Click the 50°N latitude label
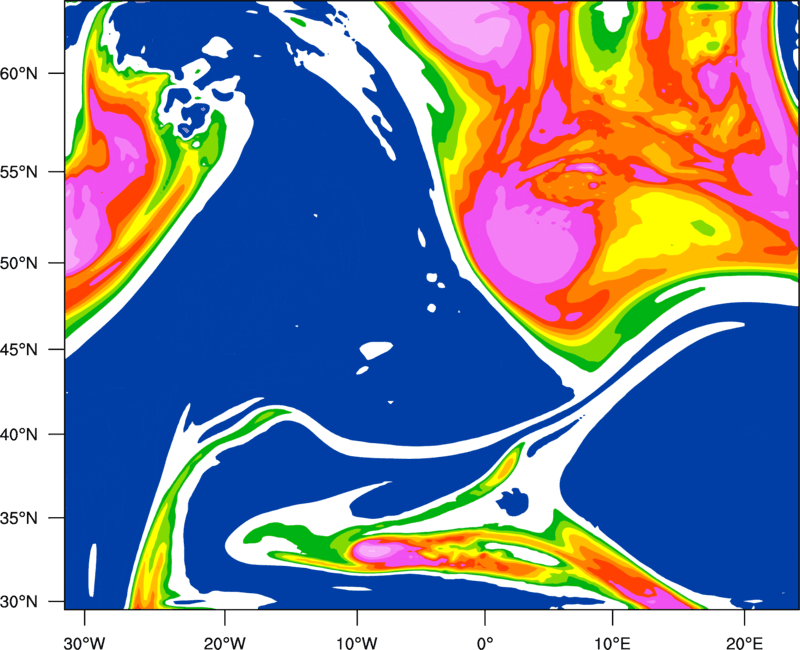800x650 pixels. (19, 264)
